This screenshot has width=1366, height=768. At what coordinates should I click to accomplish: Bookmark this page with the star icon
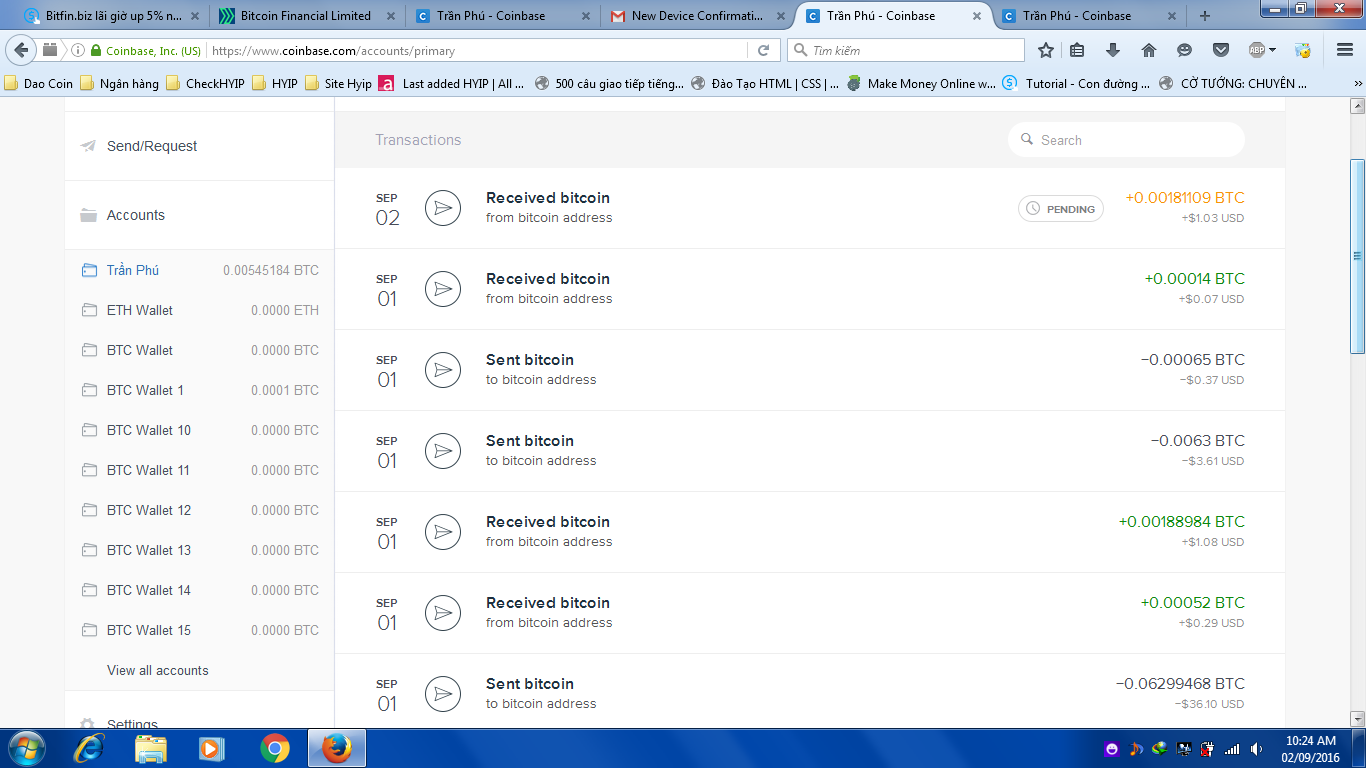pyautogui.click(x=1046, y=50)
